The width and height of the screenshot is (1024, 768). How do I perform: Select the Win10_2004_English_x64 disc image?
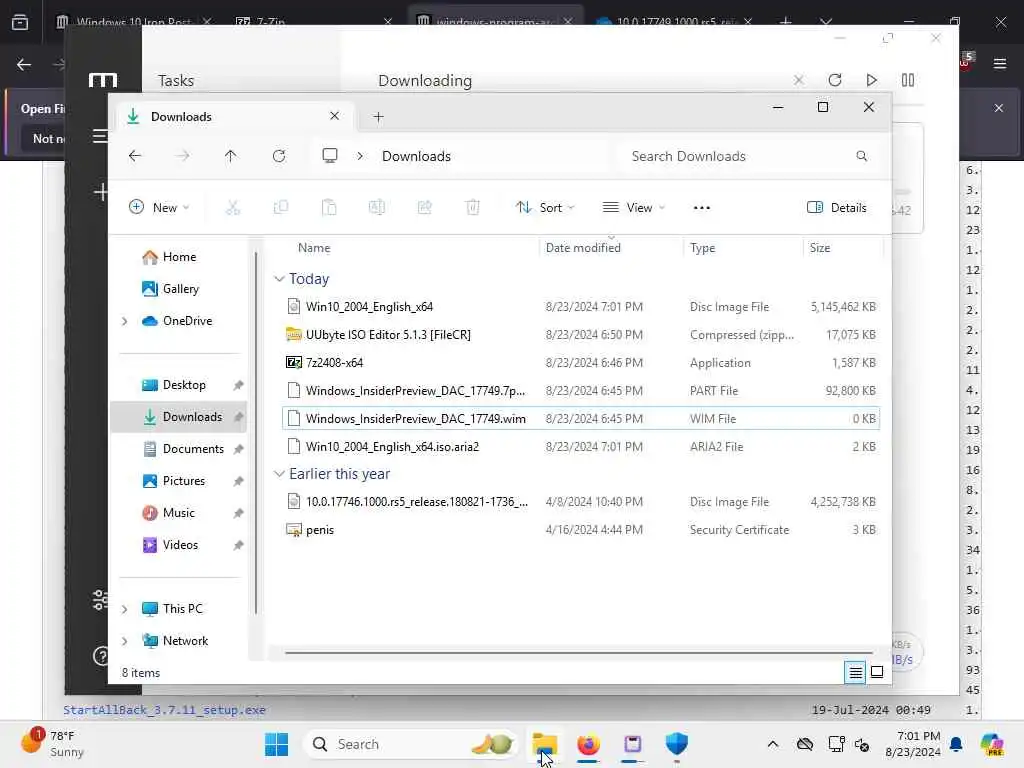point(581,307)
